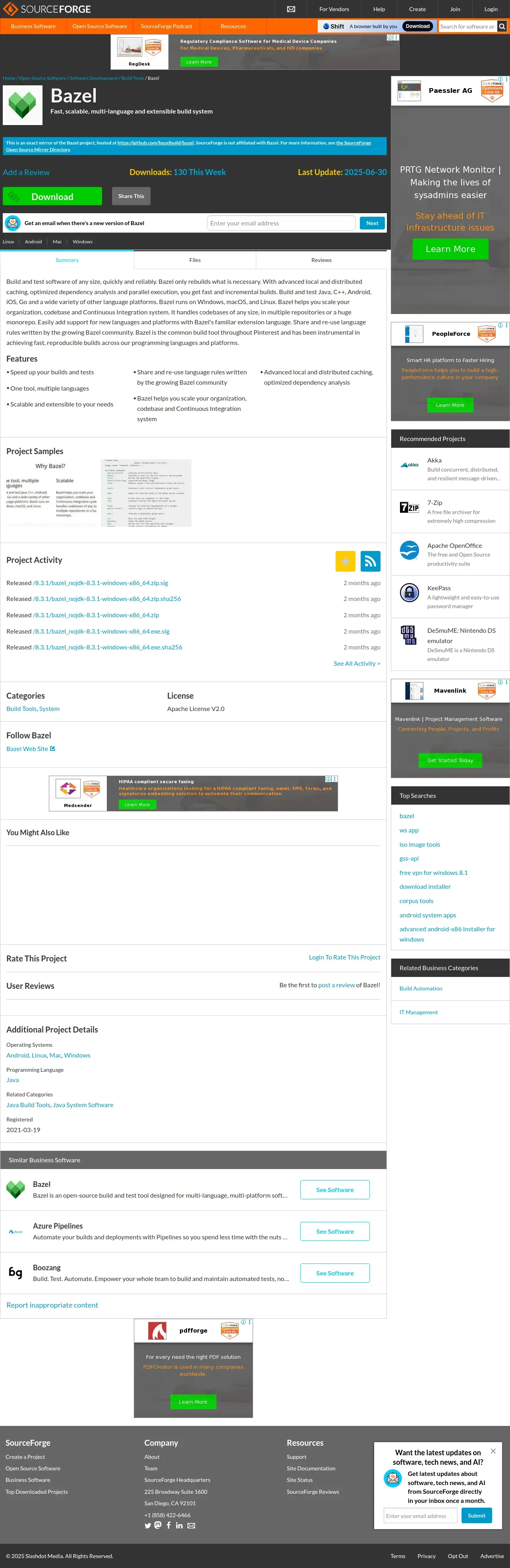This screenshot has width=510, height=1568.
Task: Click the Login To Rate This Project link
Action: (x=344, y=957)
